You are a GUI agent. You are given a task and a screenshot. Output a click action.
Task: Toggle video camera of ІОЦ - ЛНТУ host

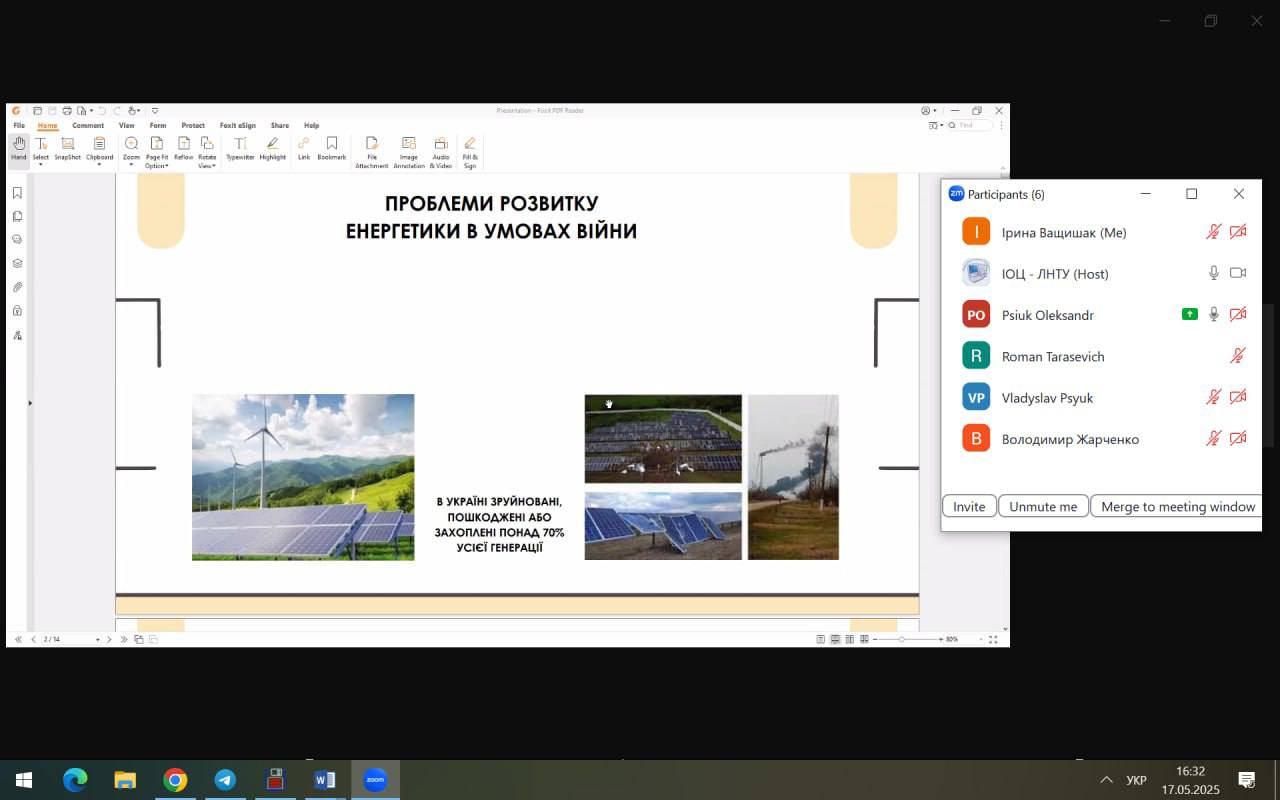tap(1238, 273)
